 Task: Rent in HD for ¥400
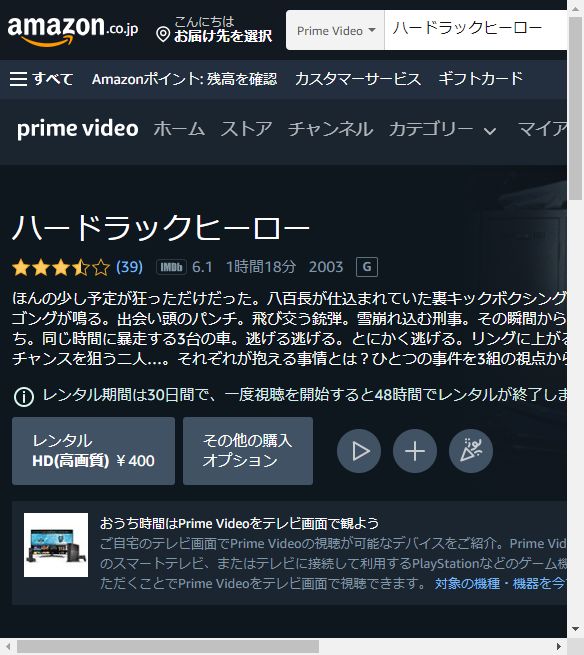[x=94, y=451]
